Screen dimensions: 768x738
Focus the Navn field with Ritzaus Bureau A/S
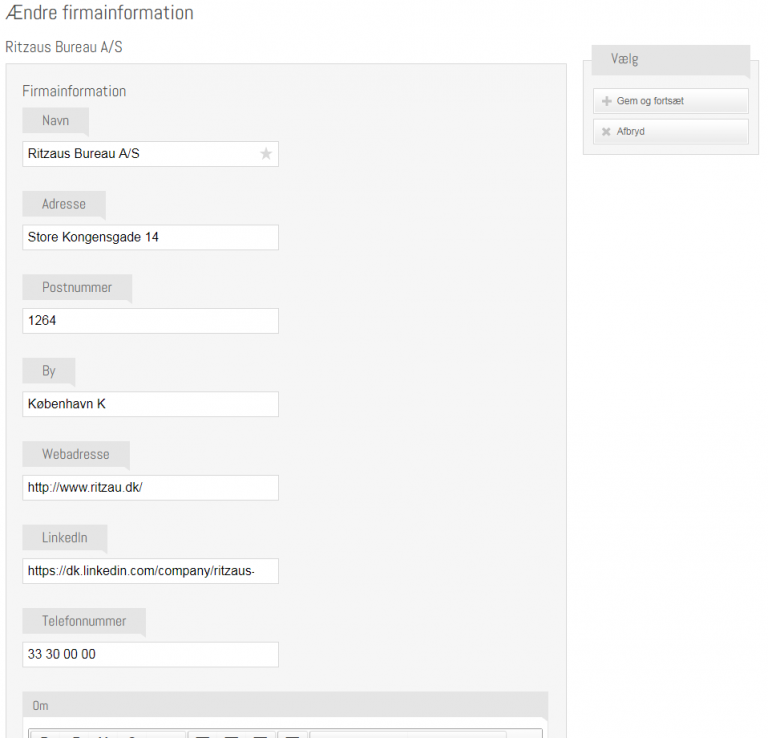coord(140,154)
